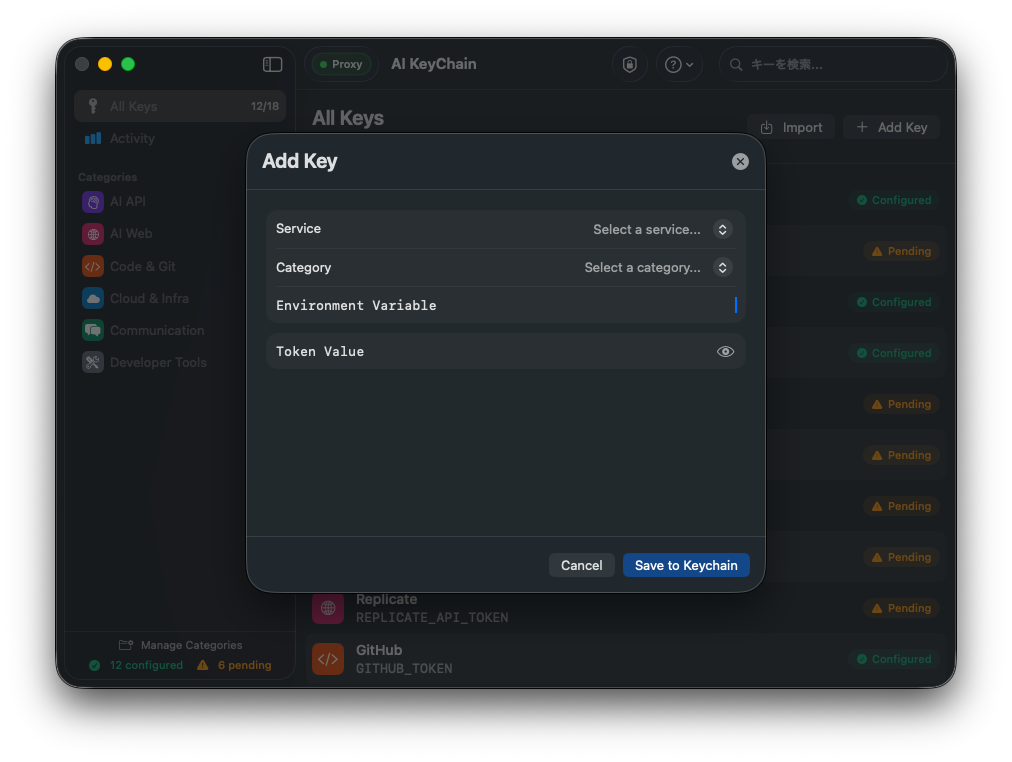
Task: Select the AI API category
Action: click(180, 202)
